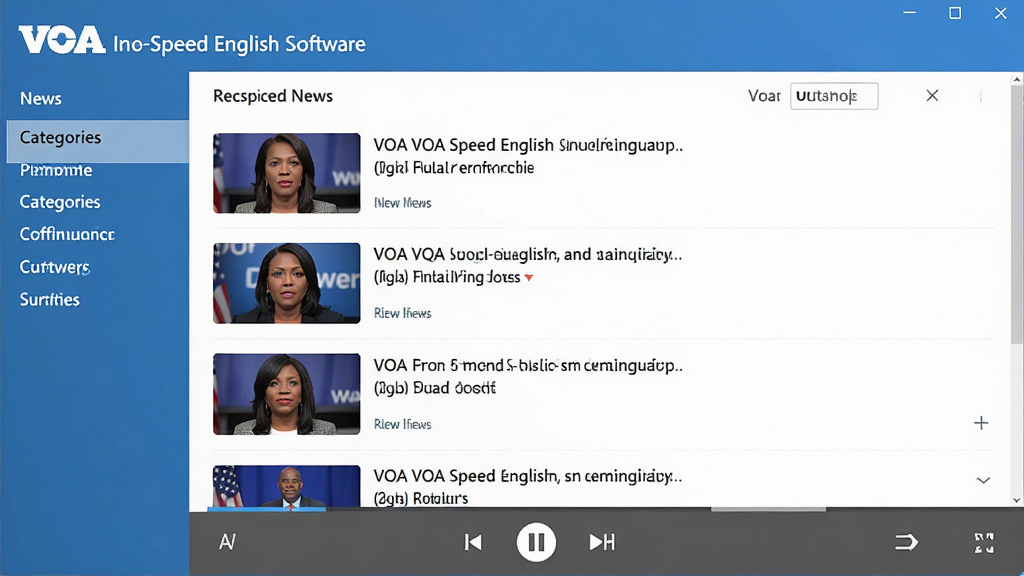Image resolution: width=1024 pixels, height=576 pixels.
Task: Open the 'Cuttwers' sidebar item
Action: 55,266
